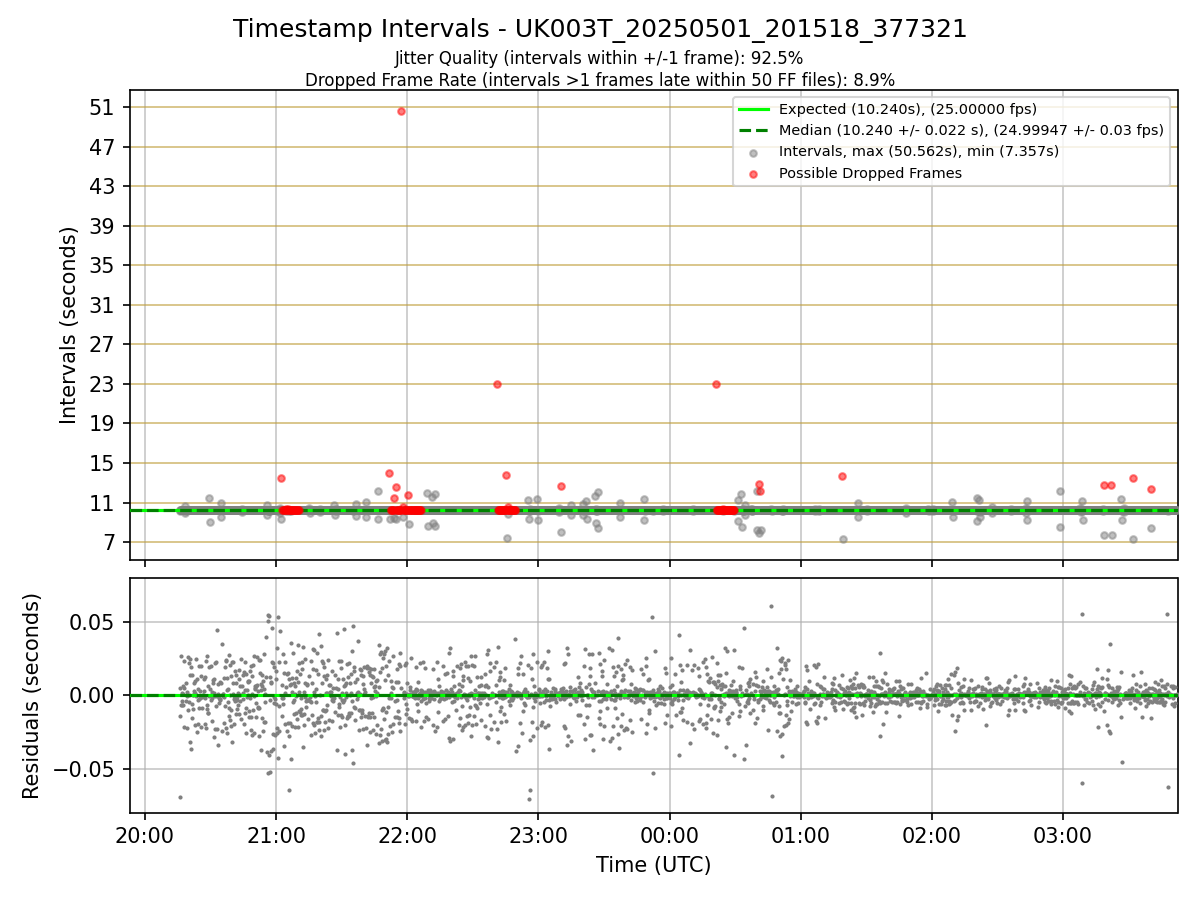
Task: Select the 'Jitter Quality' 92.5% subtitle line
Action: pyautogui.click(x=599, y=59)
